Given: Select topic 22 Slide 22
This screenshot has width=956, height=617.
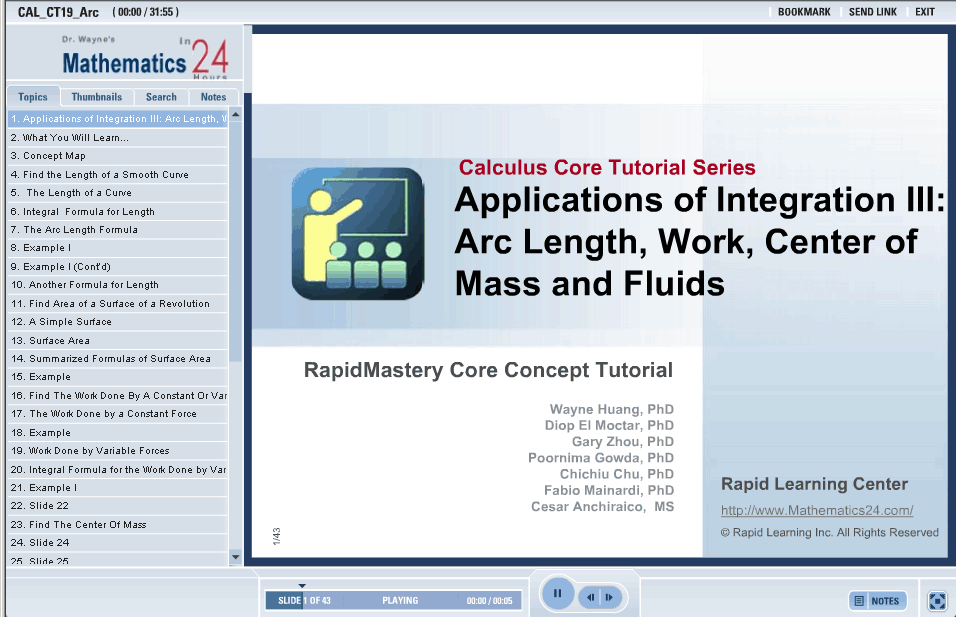Looking at the screenshot, I should coord(118,506).
